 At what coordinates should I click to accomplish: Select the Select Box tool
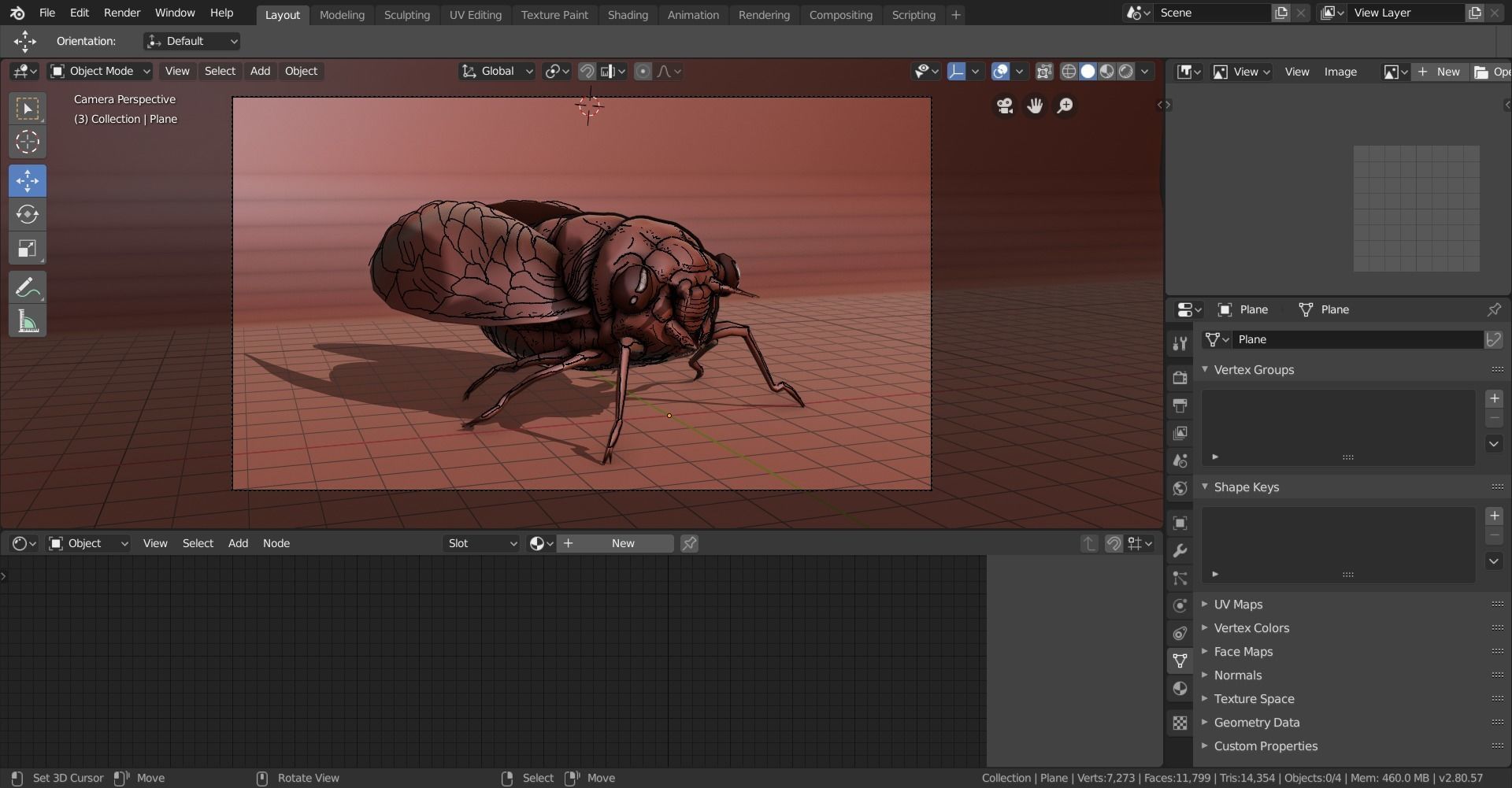[28, 109]
